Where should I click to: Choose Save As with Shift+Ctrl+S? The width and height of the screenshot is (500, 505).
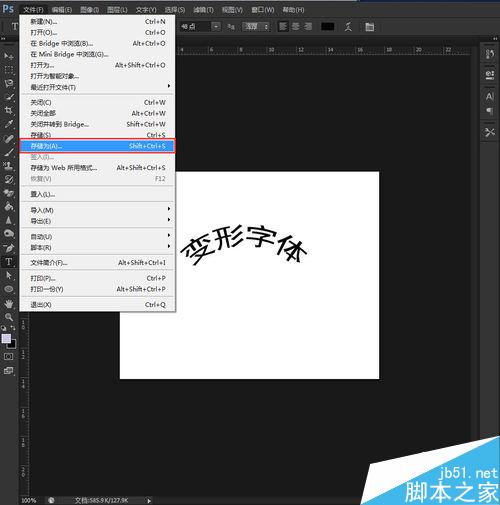(97, 146)
